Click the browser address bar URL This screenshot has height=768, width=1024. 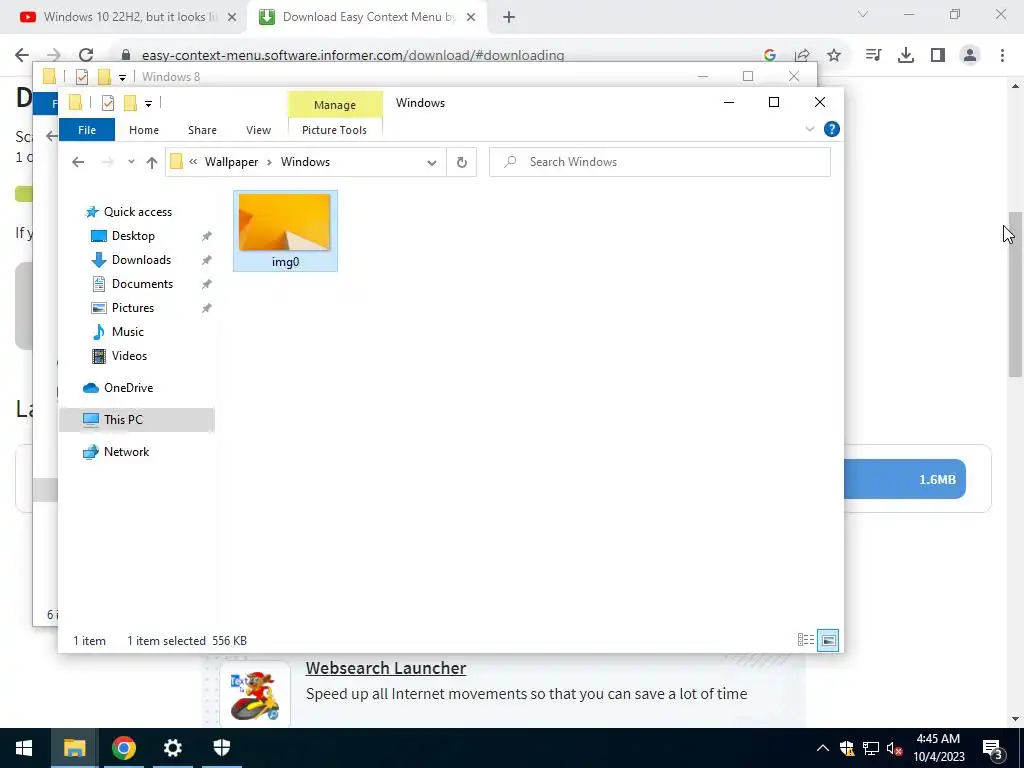353,56
